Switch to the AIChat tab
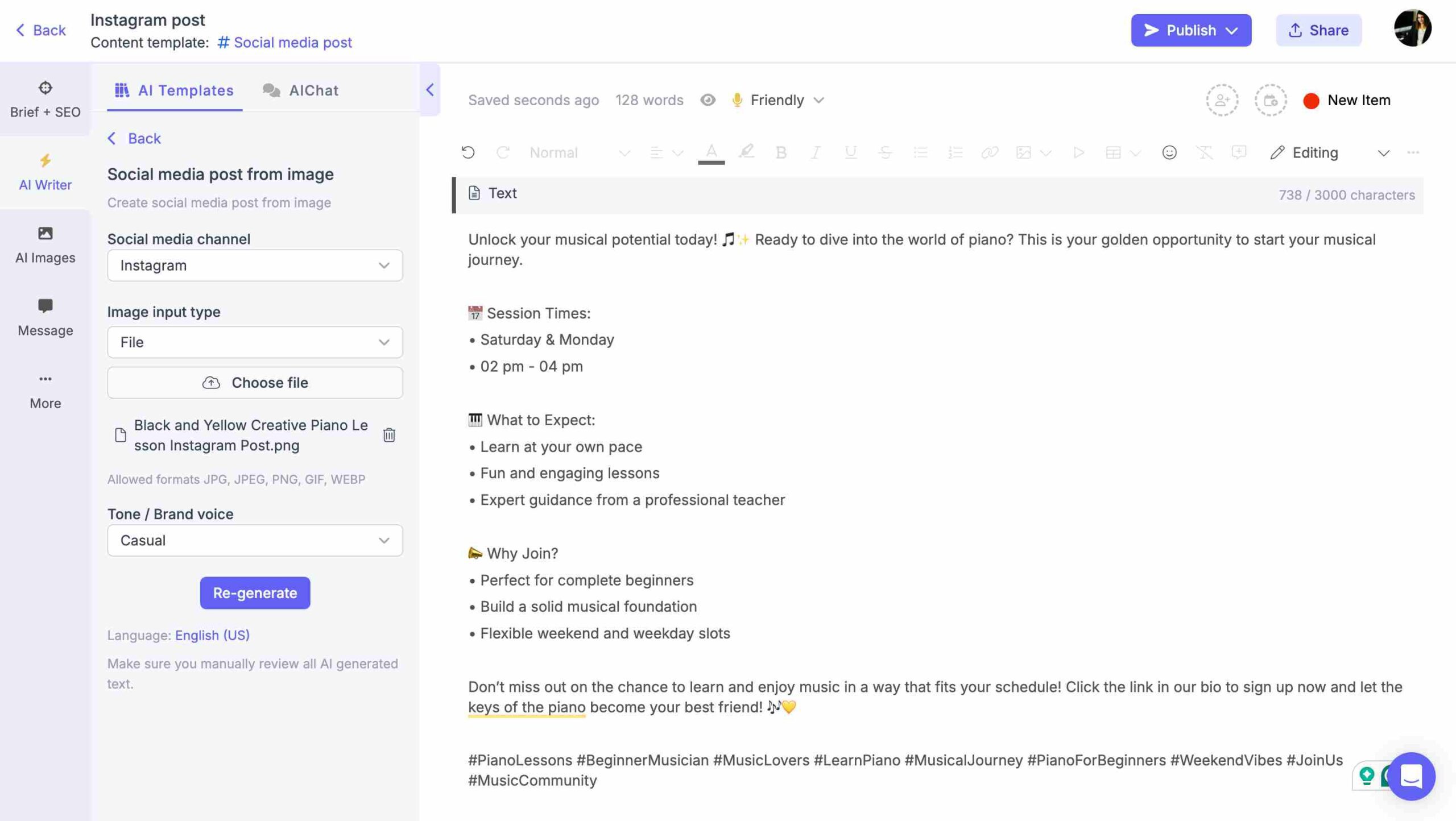Viewport: 1456px width, 821px height. click(313, 91)
